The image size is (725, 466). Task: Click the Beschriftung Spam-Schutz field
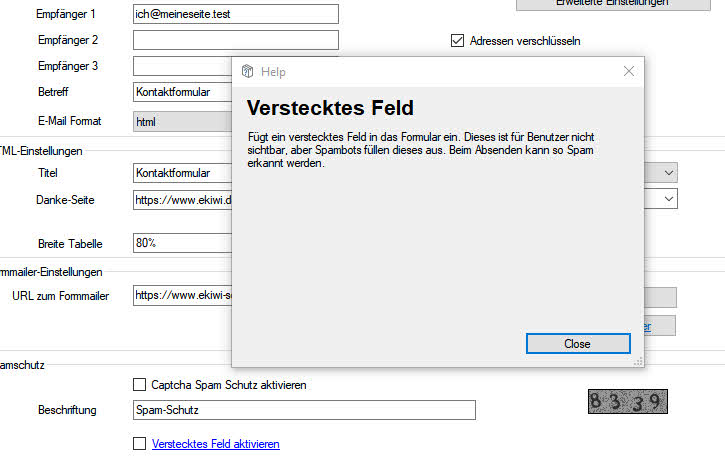pos(304,410)
